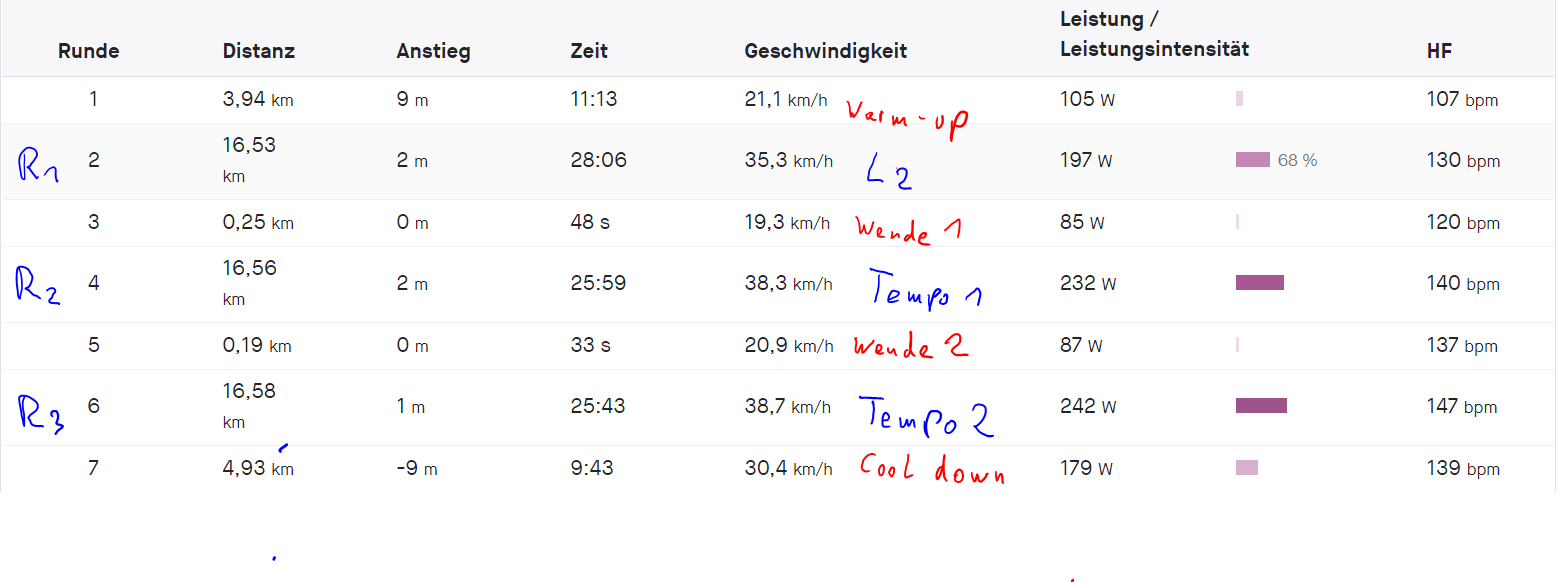1558x582 pixels.
Task: Select the 16,56 km distance value
Action: tap(250, 268)
